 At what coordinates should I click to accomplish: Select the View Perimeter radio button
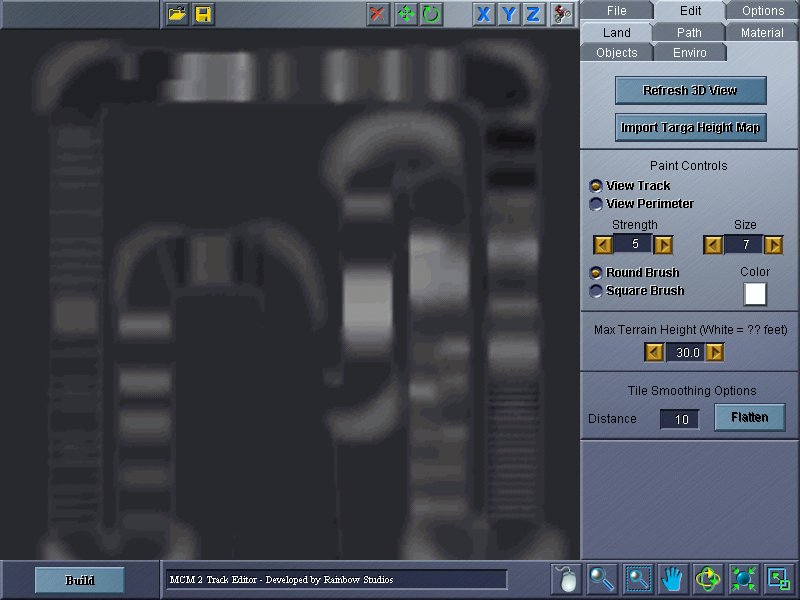(595, 204)
